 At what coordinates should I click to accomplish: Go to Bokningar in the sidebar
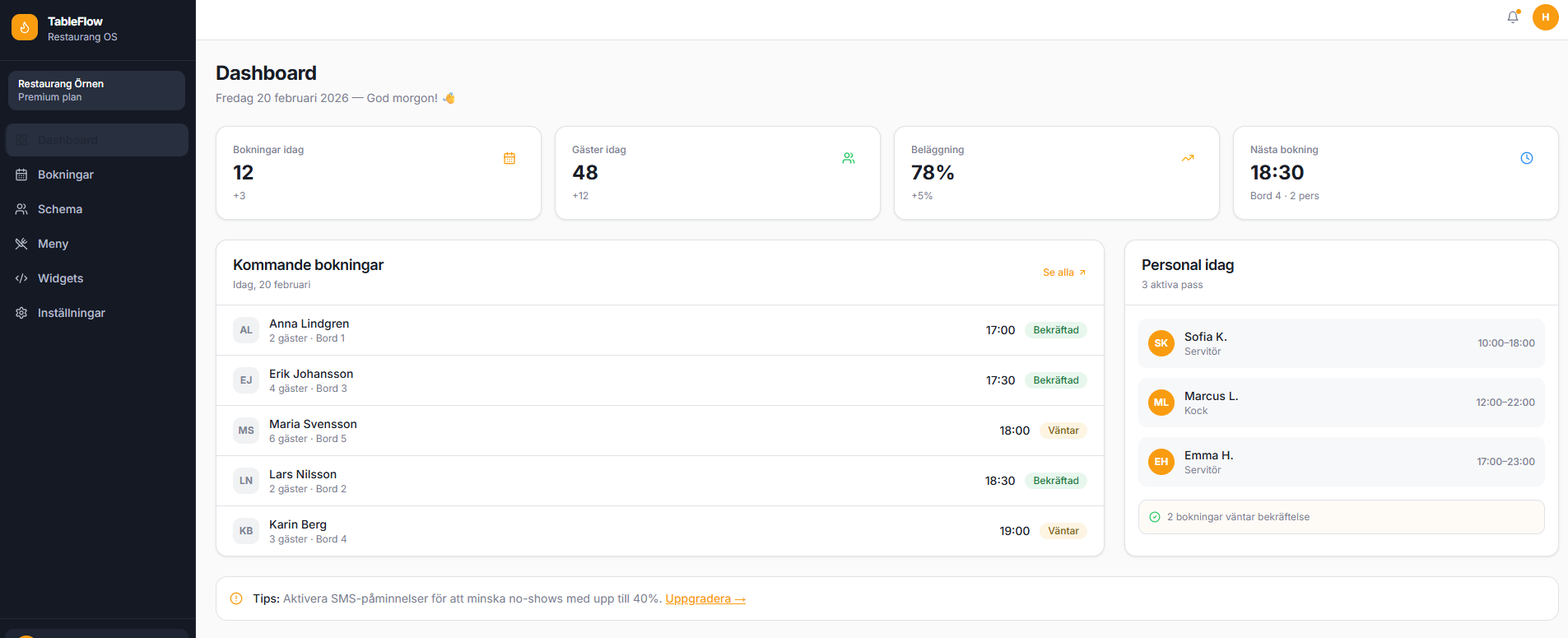pyautogui.click(x=97, y=175)
